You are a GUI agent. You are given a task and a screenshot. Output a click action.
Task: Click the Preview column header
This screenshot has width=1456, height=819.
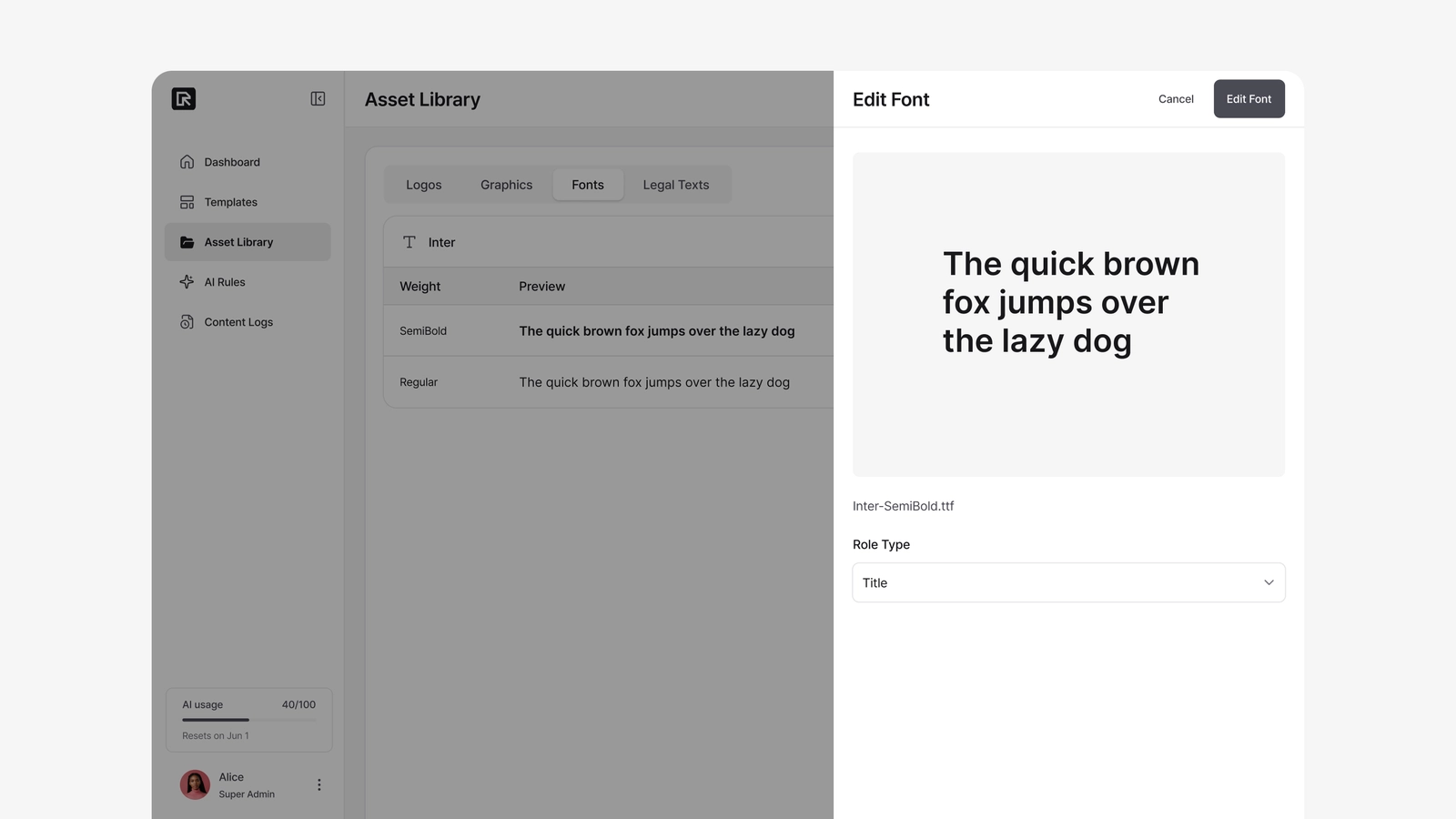541,286
